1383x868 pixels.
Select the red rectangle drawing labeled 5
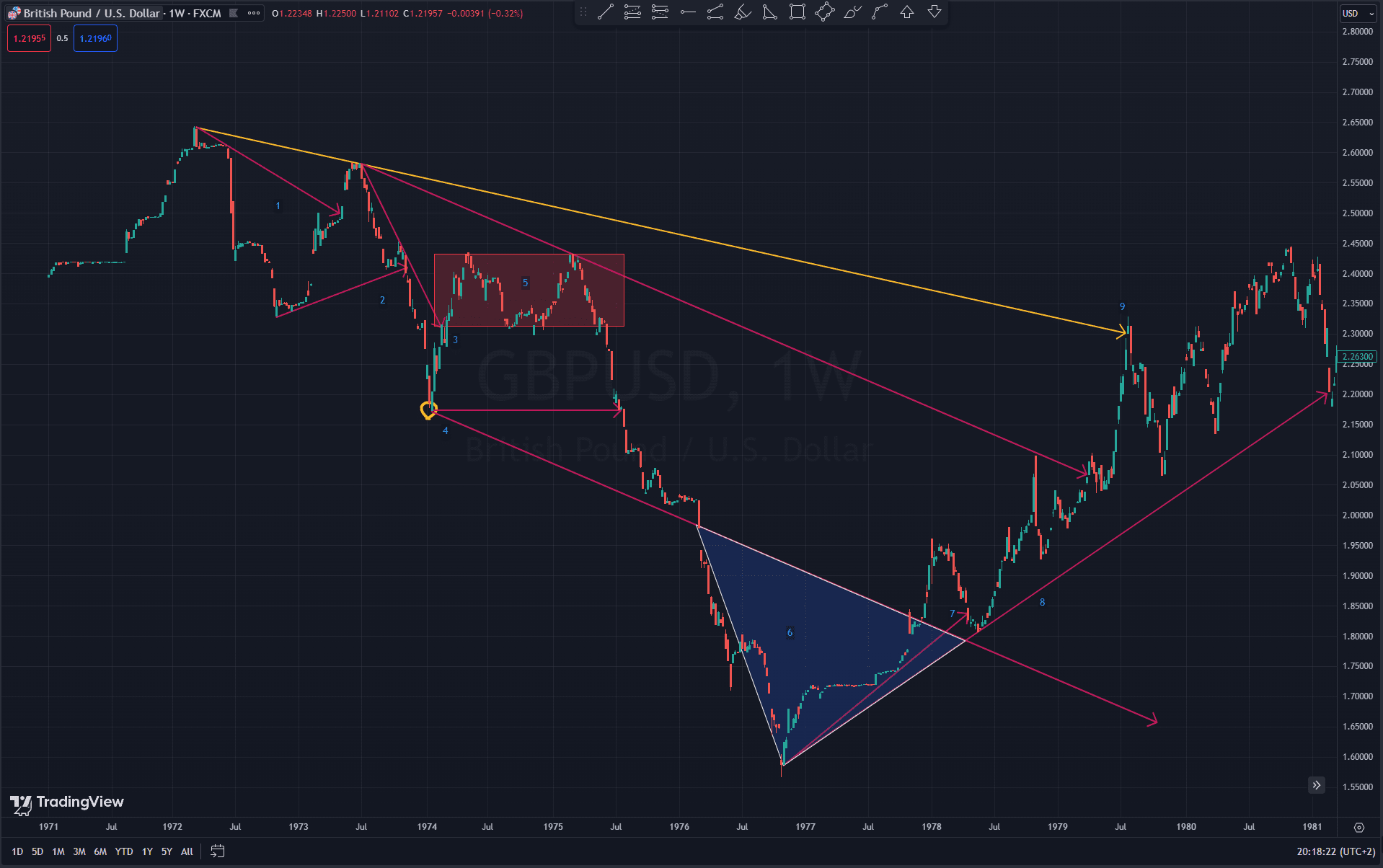(529, 290)
